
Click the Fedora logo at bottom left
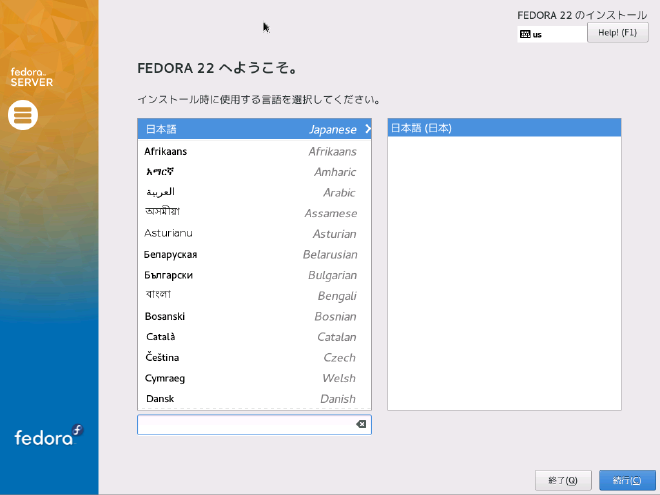click(x=48, y=436)
